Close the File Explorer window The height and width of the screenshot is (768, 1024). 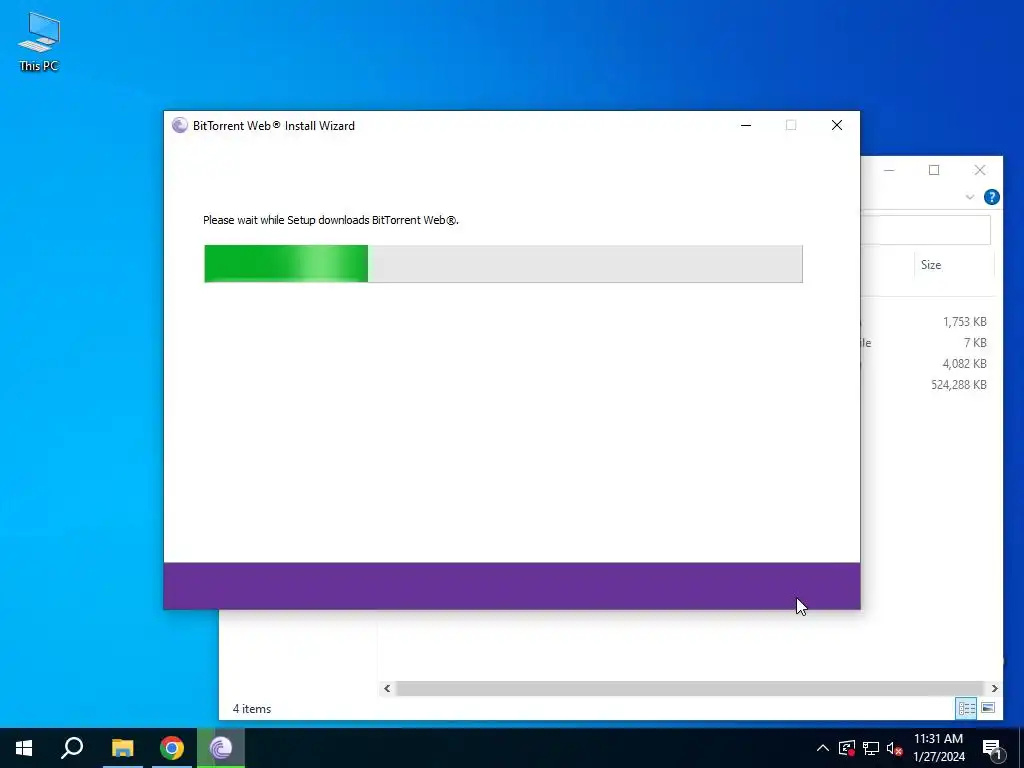[980, 170]
